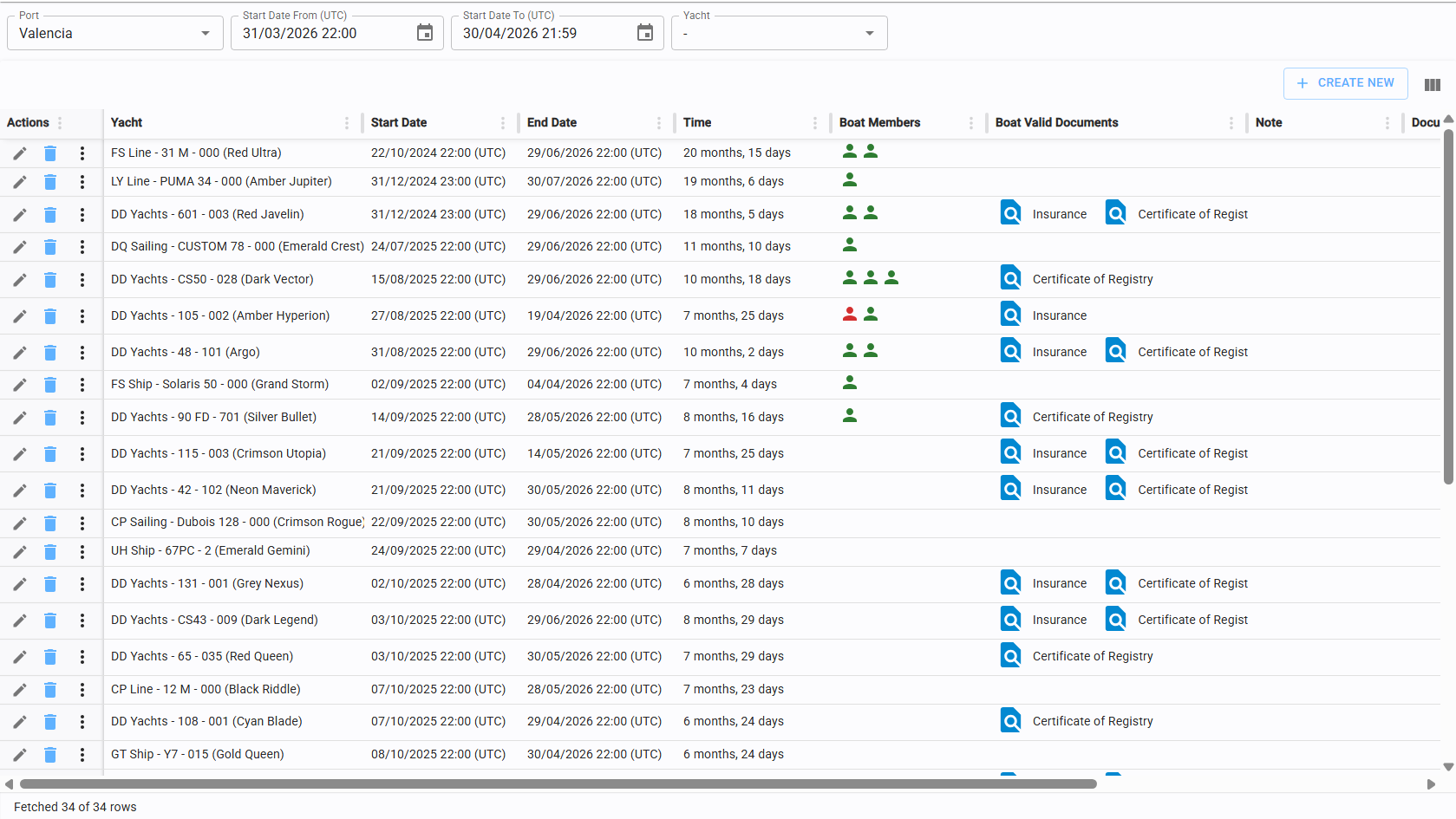This screenshot has width=1456, height=819.
Task: Open calendar picker for Start Date To
Action: pos(645,33)
